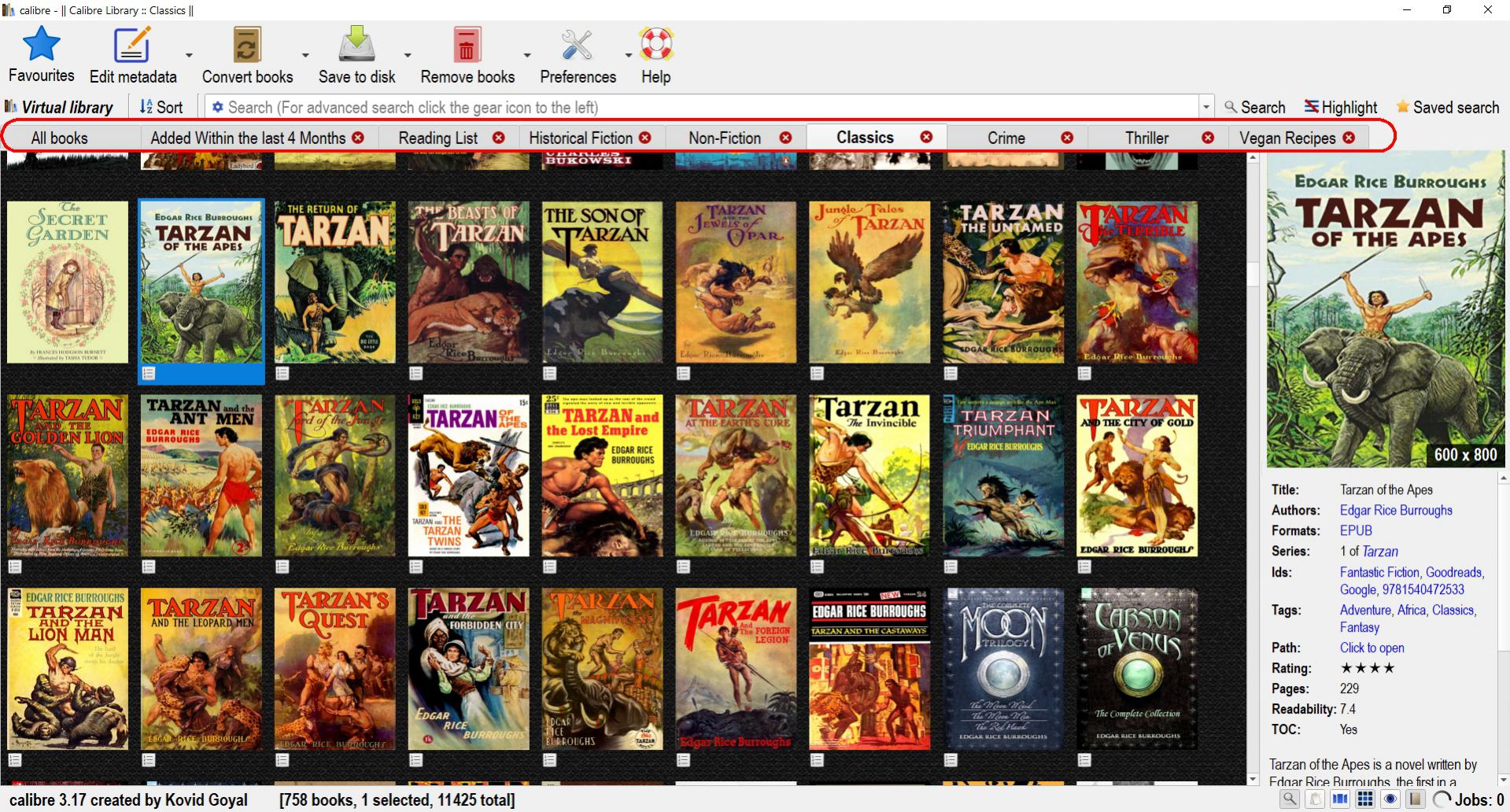Expand the Remove books dropdown arrow
Image resolution: width=1510 pixels, height=812 pixels.
click(x=527, y=55)
